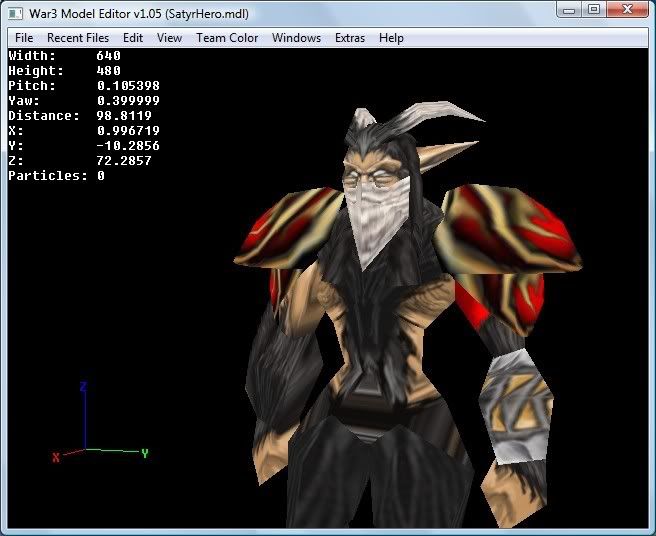Click the blue Z axis label
This screenshot has height=536, width=656.
click(83, 387)
